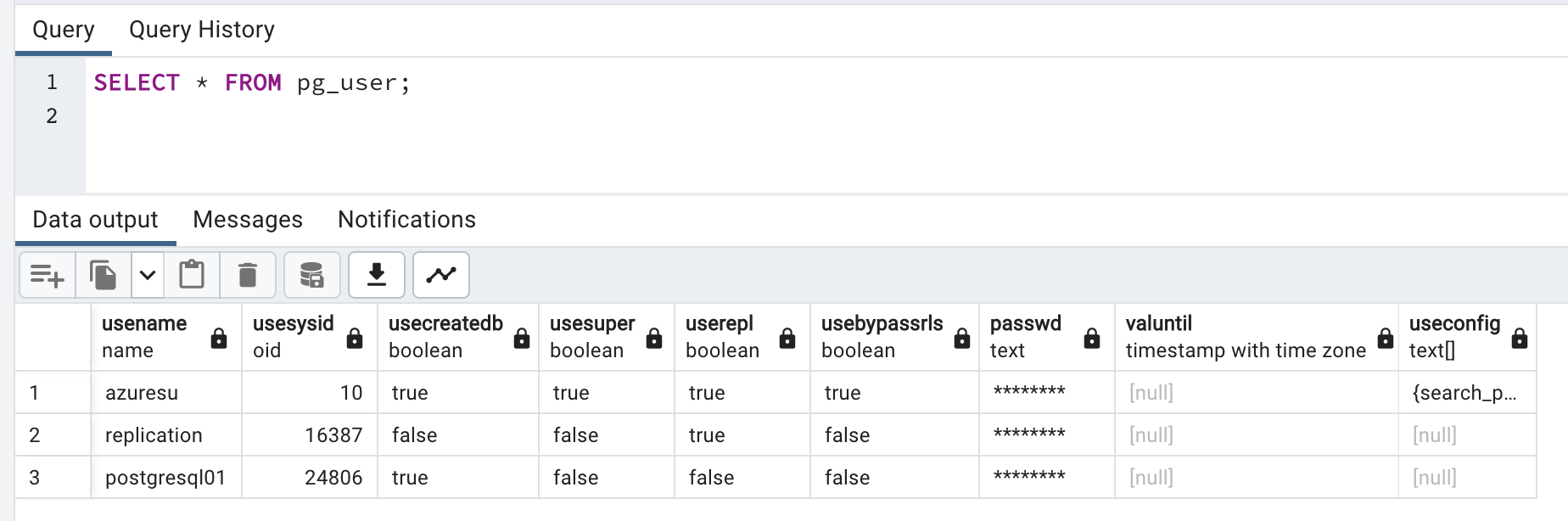Click the Paste rows clipboard icon
1568x521 pixels.
192,275
